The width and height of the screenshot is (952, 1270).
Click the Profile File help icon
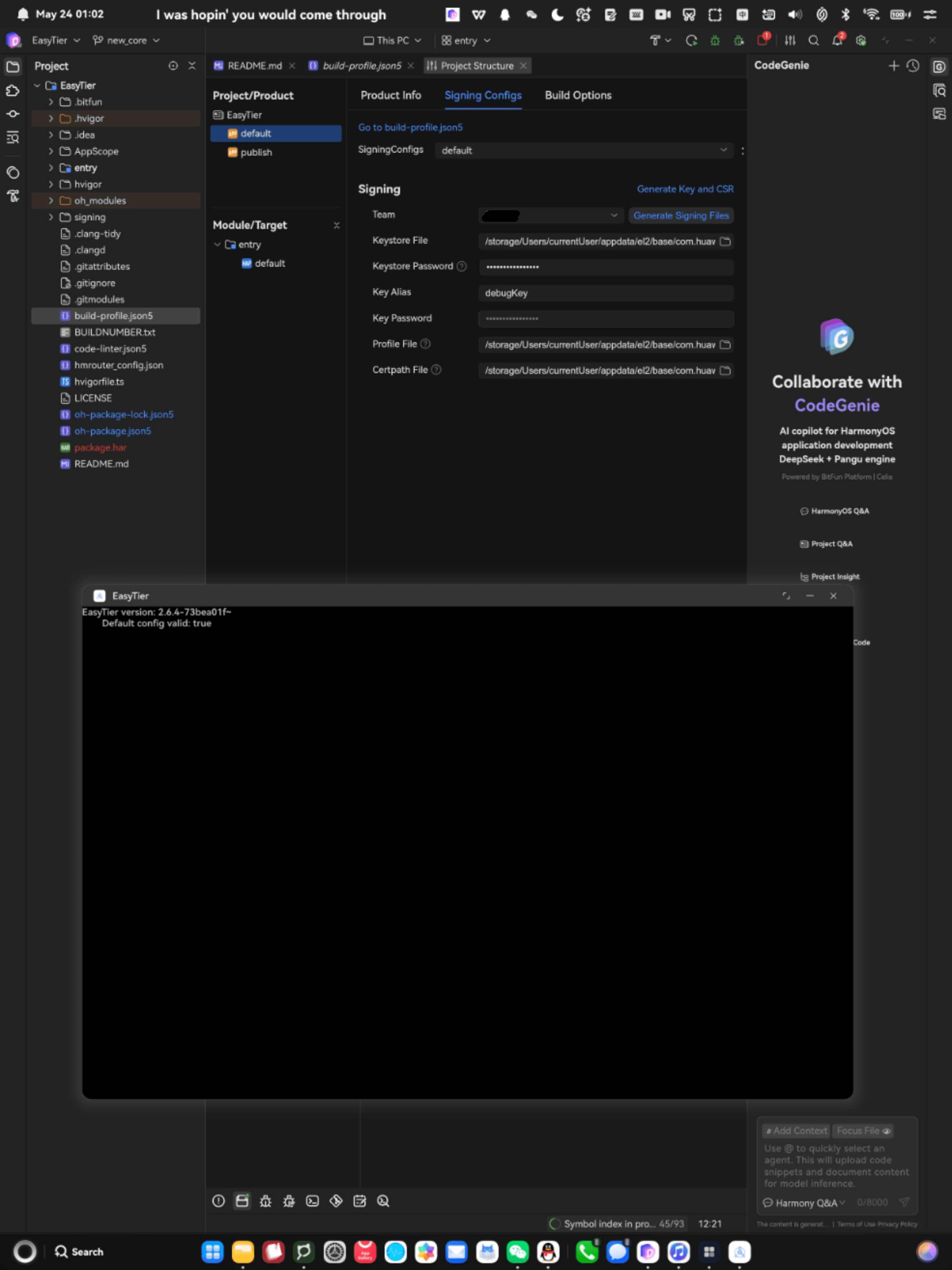[425, 343]
